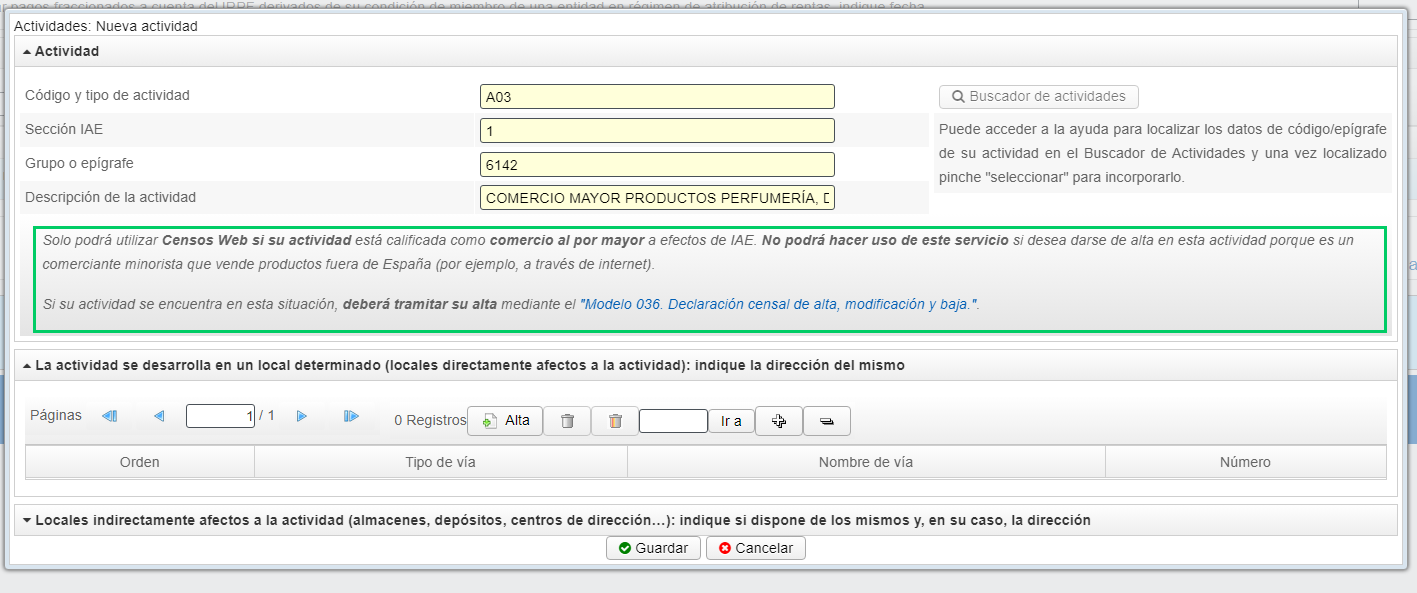Click the gray trash can delete icon
1417x593 pixels.
tap(567, 421)
